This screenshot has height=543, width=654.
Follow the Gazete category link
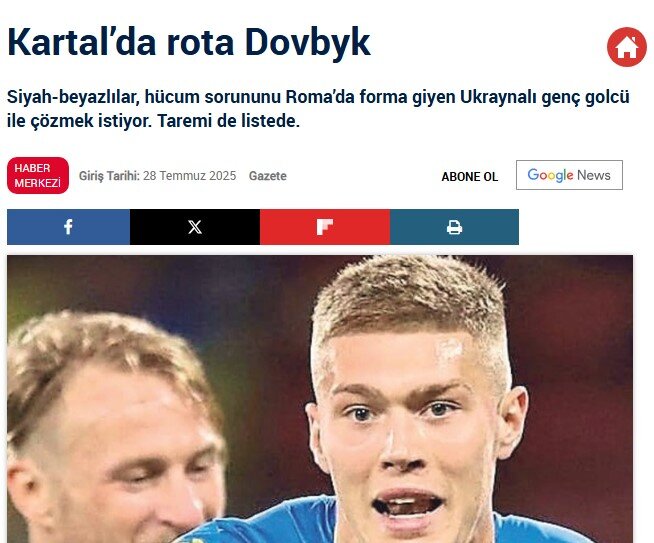(268, 176)
